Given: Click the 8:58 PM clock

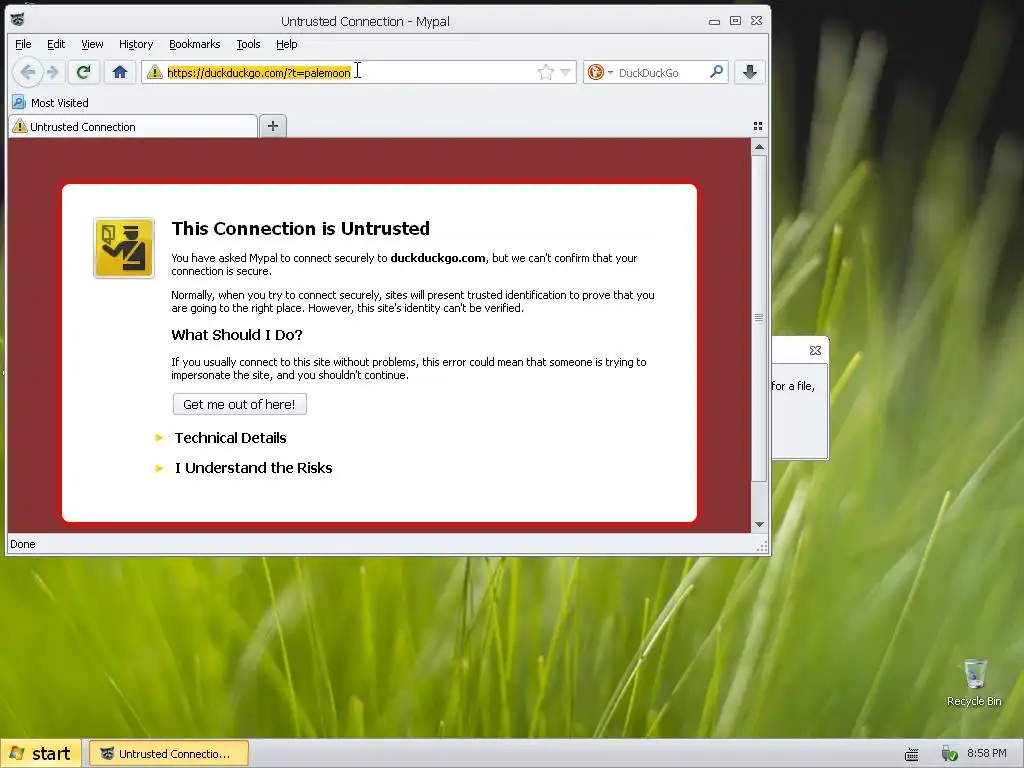Looking at the screenshot, I should 987,754.
